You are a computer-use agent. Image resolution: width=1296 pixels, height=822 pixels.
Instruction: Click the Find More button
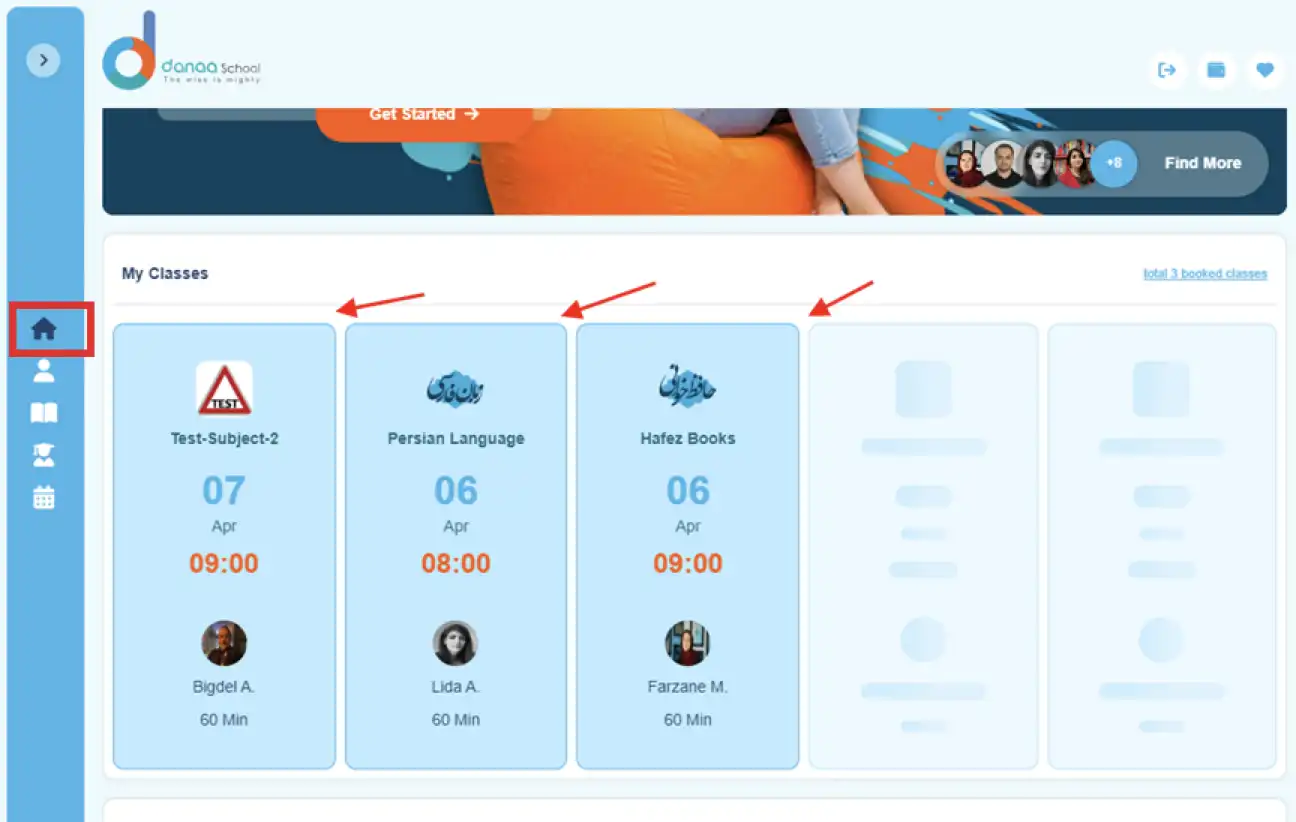click(1202, 163)
